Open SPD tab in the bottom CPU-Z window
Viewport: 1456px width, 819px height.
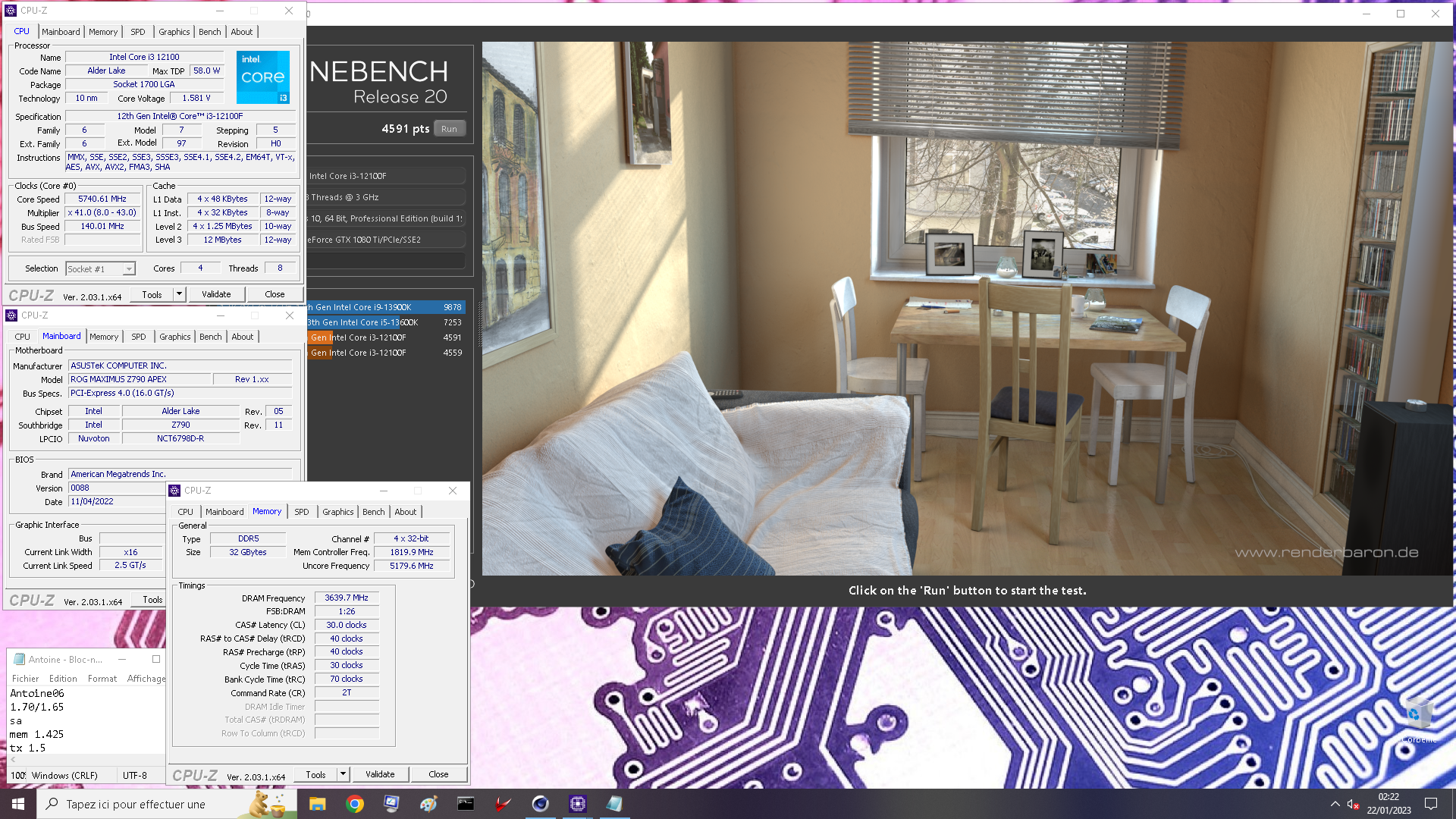click(x=301, y=512)
